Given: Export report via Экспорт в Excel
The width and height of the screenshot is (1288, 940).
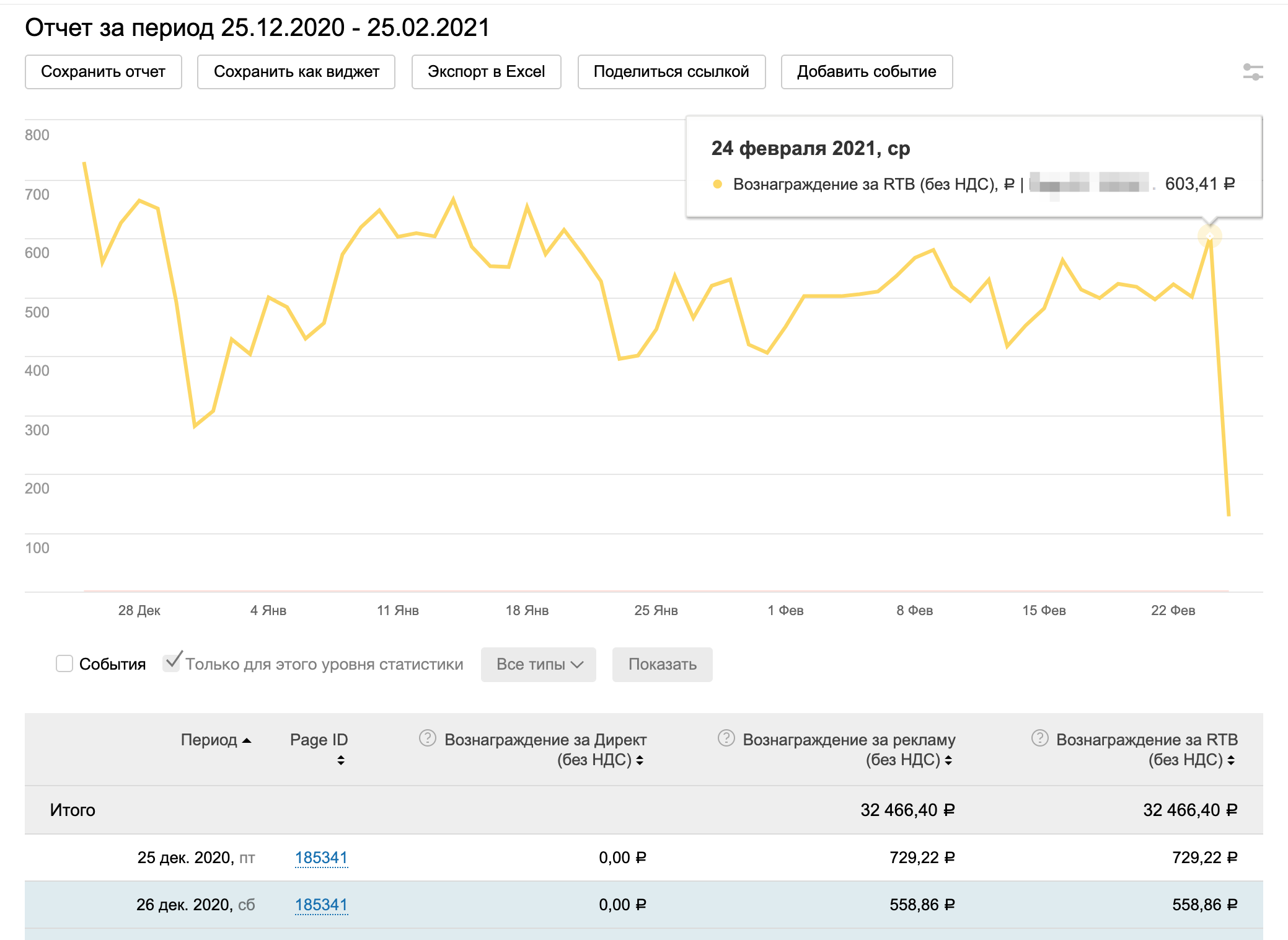Looking at the screenshot, I should click(x=486, y=72).
